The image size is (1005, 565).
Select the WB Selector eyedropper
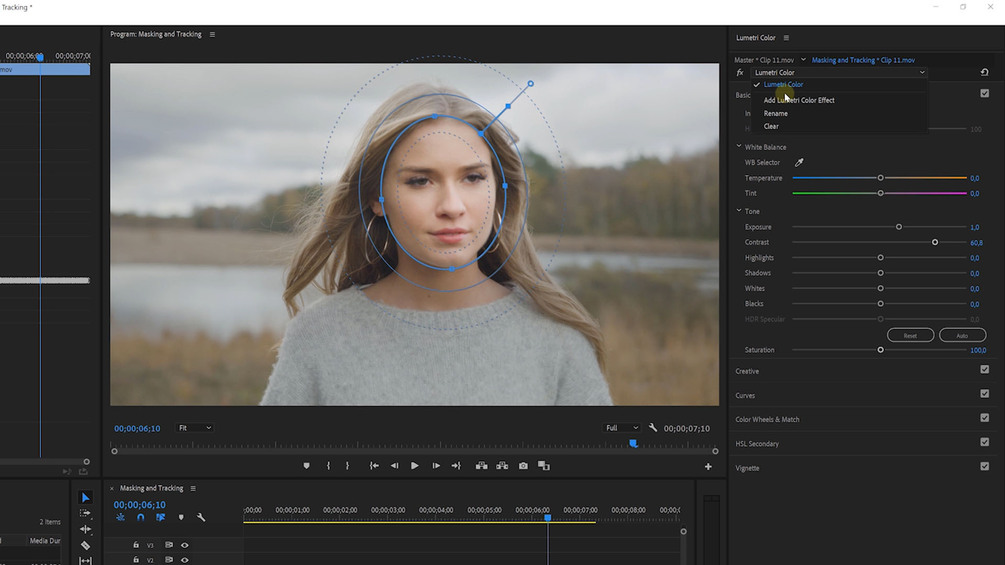[x=799, y=162]
